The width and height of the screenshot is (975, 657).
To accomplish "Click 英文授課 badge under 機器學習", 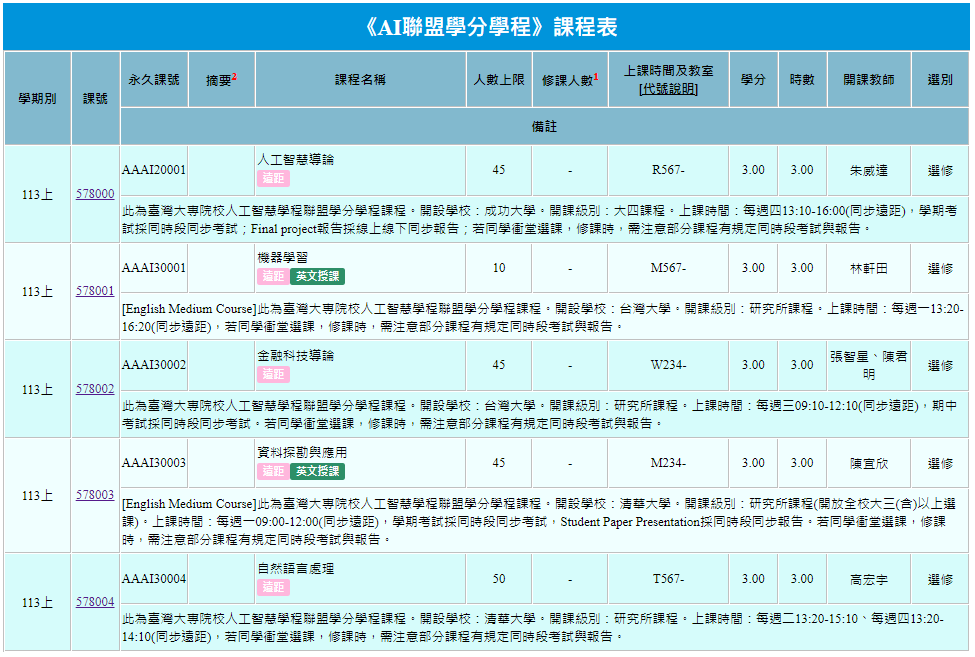I will (x=318, y=276).
